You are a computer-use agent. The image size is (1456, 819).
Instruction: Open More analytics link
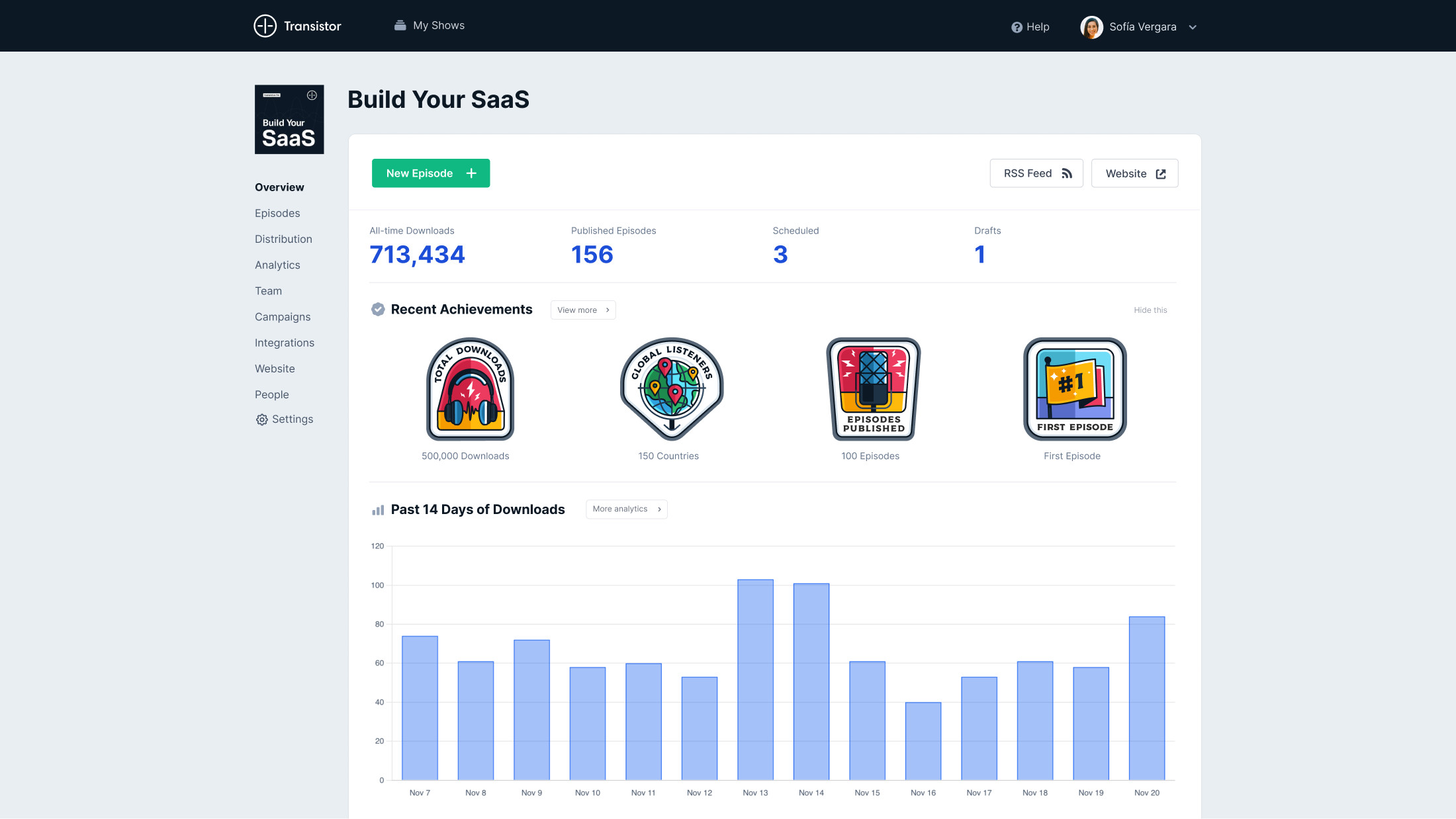click(x=626, y=509)
